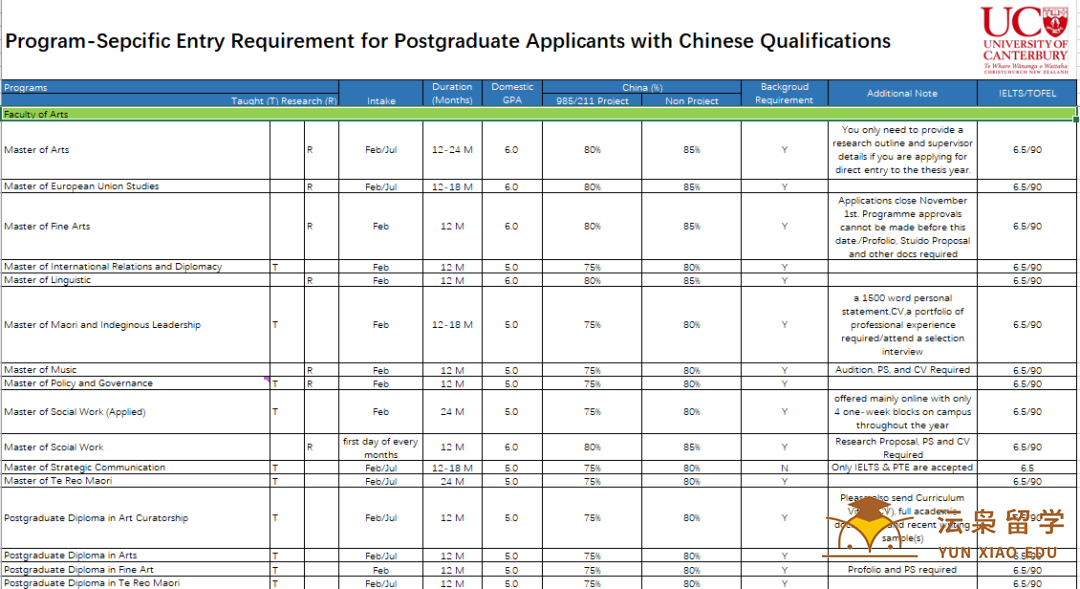This screenshot has width=1080, height=589.
Task: Select the Master of Scoial Work cell
Action: click(x=136, y=447)
